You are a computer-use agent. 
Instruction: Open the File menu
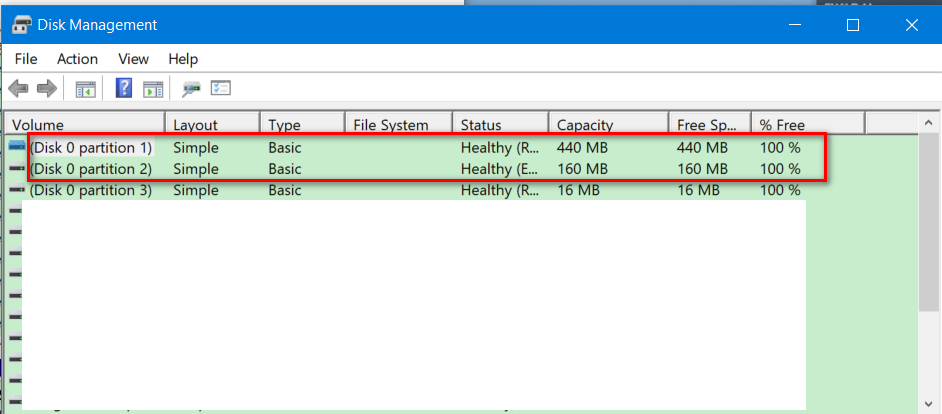click(x=26, y=59)
